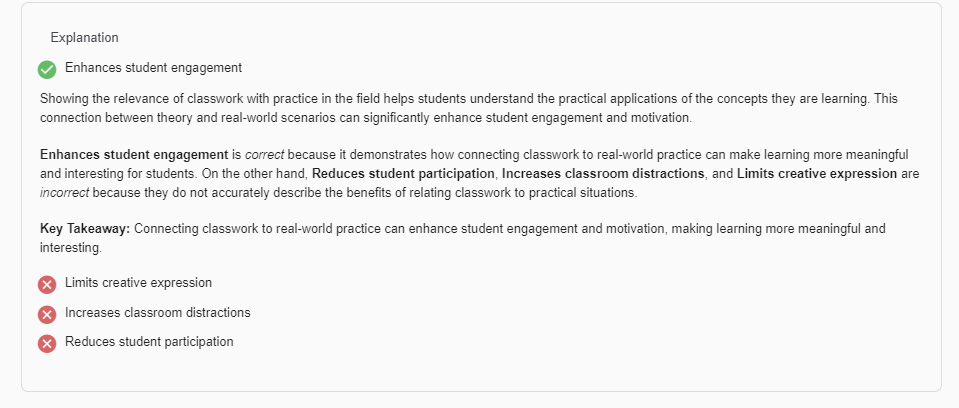Click the red X icon beside Limits creative expression

pos(47,284)
